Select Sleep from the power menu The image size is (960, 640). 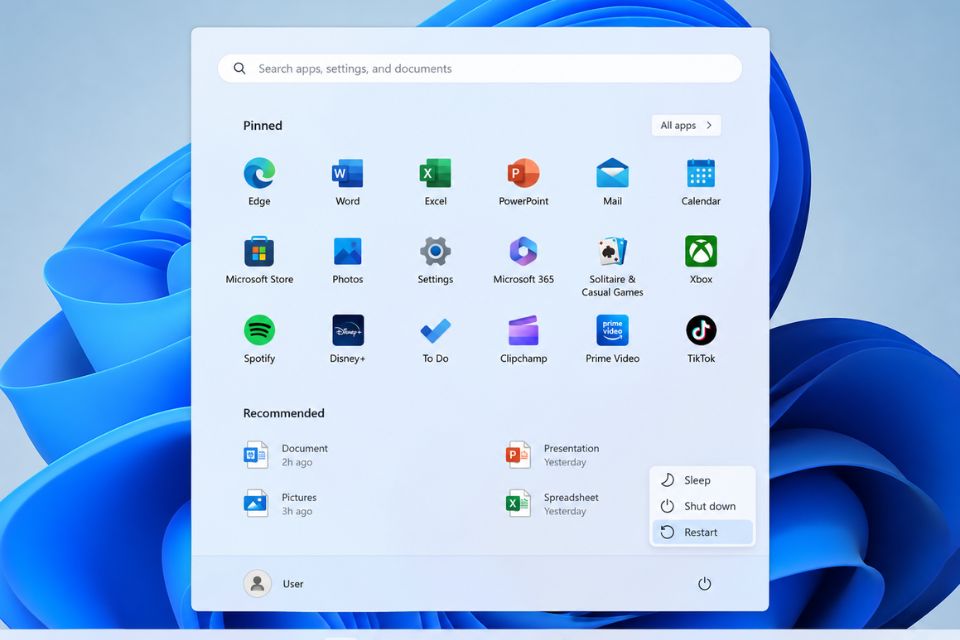pyautogui.click(x=702, y=480)
